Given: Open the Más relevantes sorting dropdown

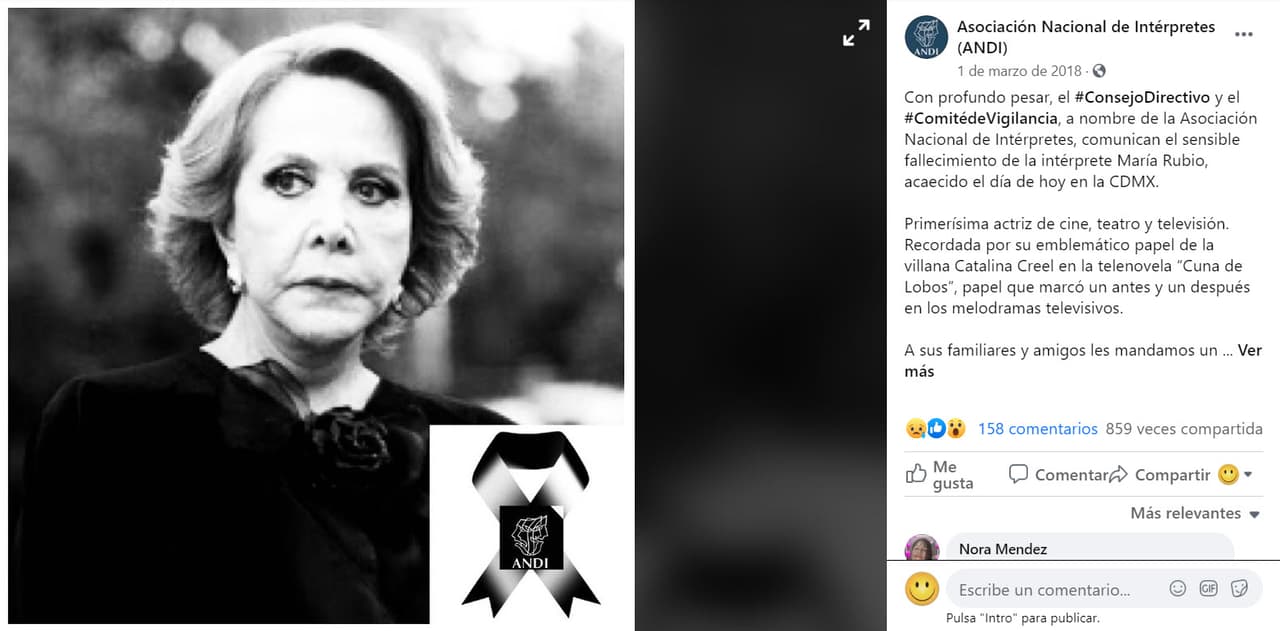Looking at the screenshot, I should pyautogui.click(x=1194, y=513).
